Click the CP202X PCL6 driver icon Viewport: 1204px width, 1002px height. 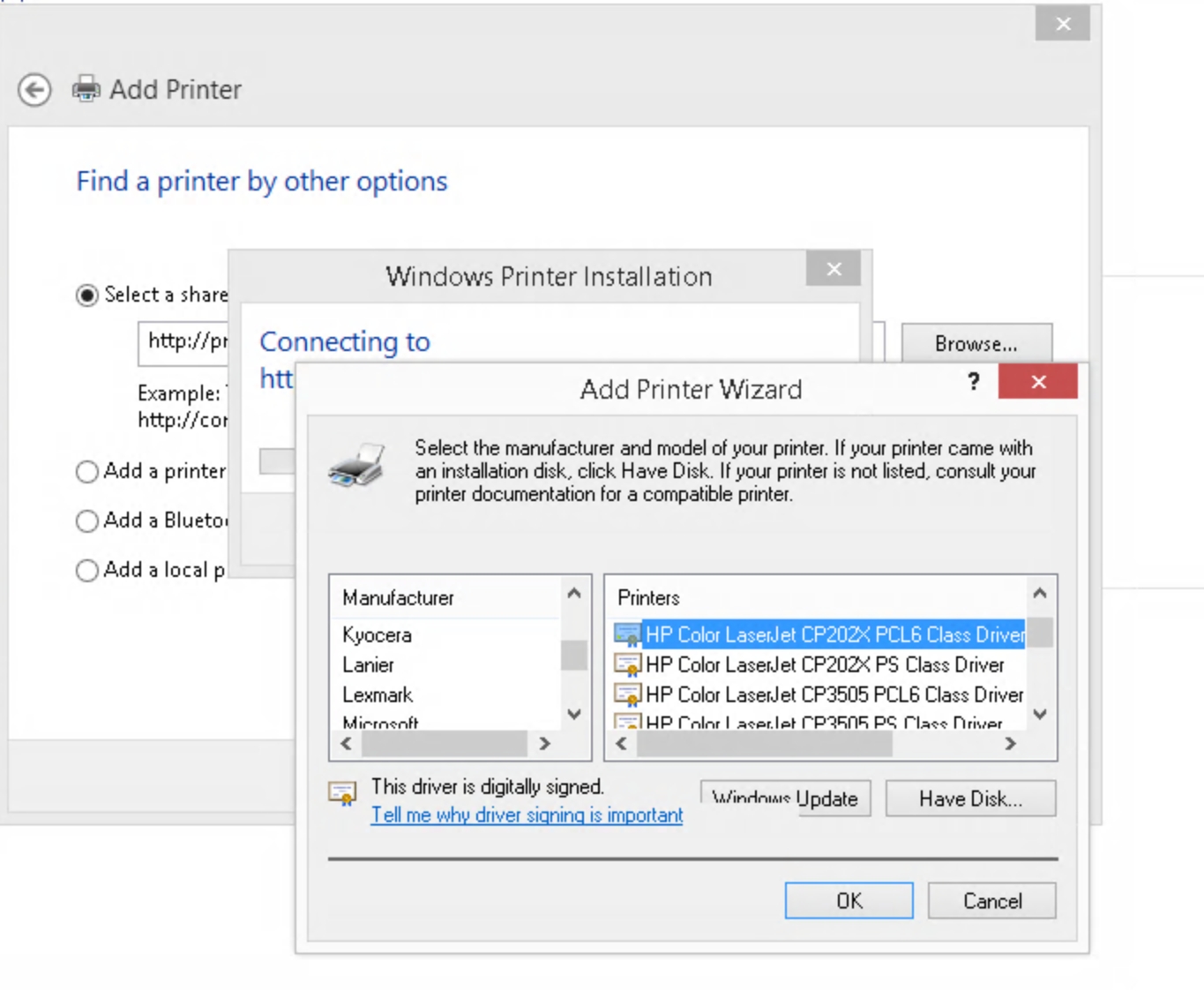tap(627, 634)
